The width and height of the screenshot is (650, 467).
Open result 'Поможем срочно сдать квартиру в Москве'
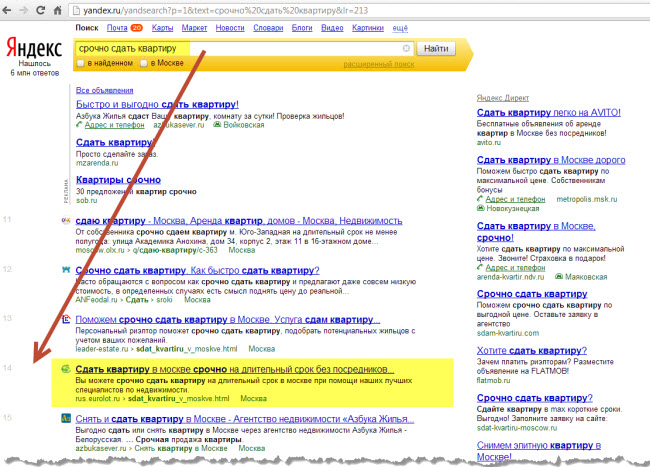[x=228, y=319]
